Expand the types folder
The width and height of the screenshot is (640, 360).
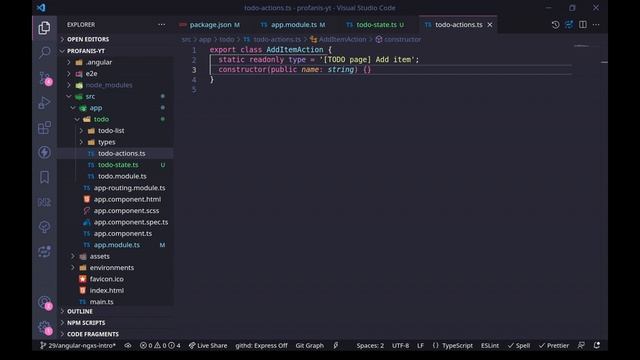coord(107,142)
